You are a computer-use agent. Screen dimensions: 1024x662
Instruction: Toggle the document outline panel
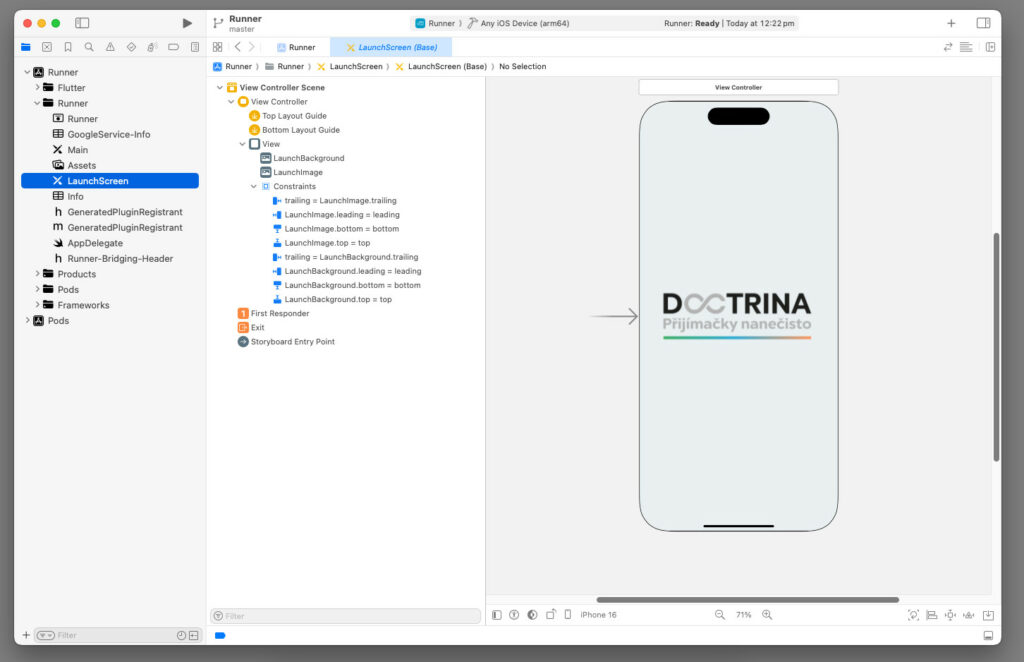click(x=497, y=615)
